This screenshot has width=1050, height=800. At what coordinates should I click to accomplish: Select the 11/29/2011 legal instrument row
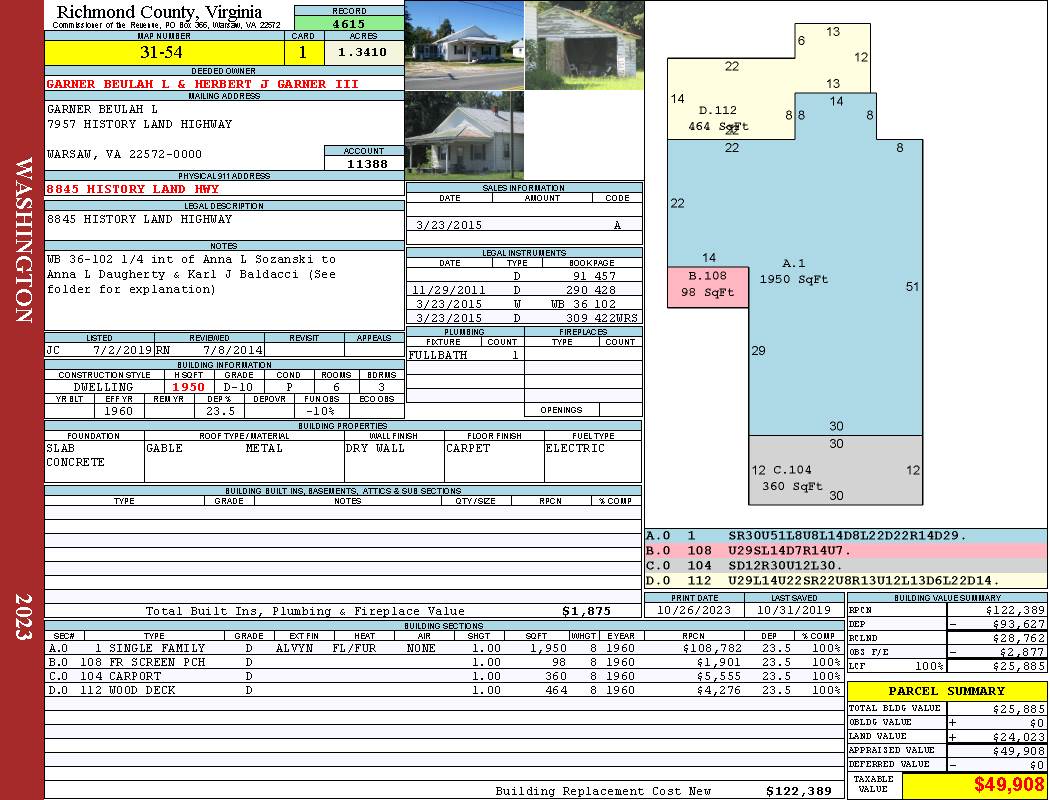(524, 290)
